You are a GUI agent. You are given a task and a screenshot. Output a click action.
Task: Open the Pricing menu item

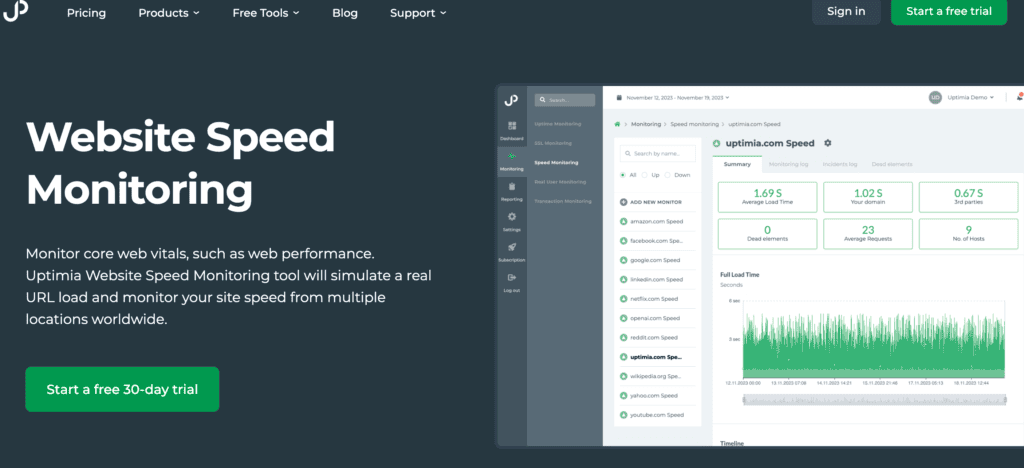[86, 13]
